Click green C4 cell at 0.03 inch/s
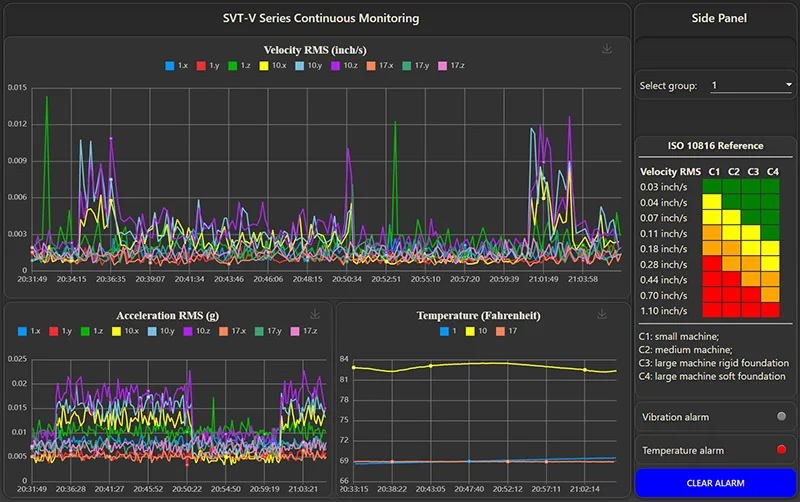The width and height of the screenshot is (800, 502). (772, 185)
